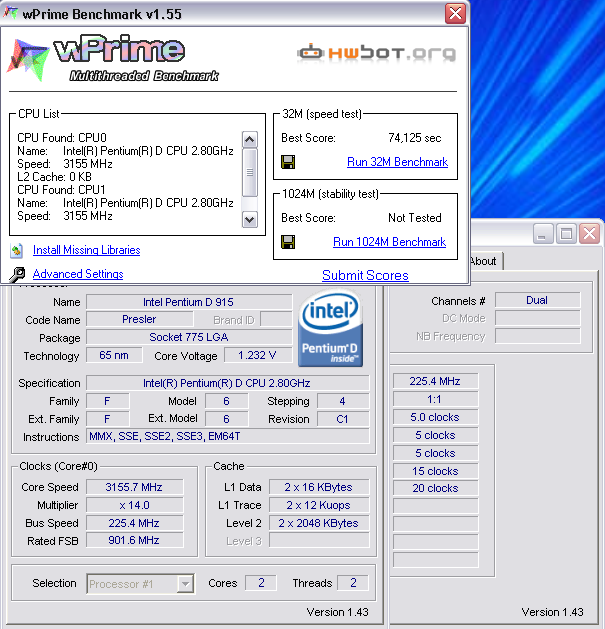Run the 1024M Benchmark
The image size is (605, 629).
tap(390, 242)
